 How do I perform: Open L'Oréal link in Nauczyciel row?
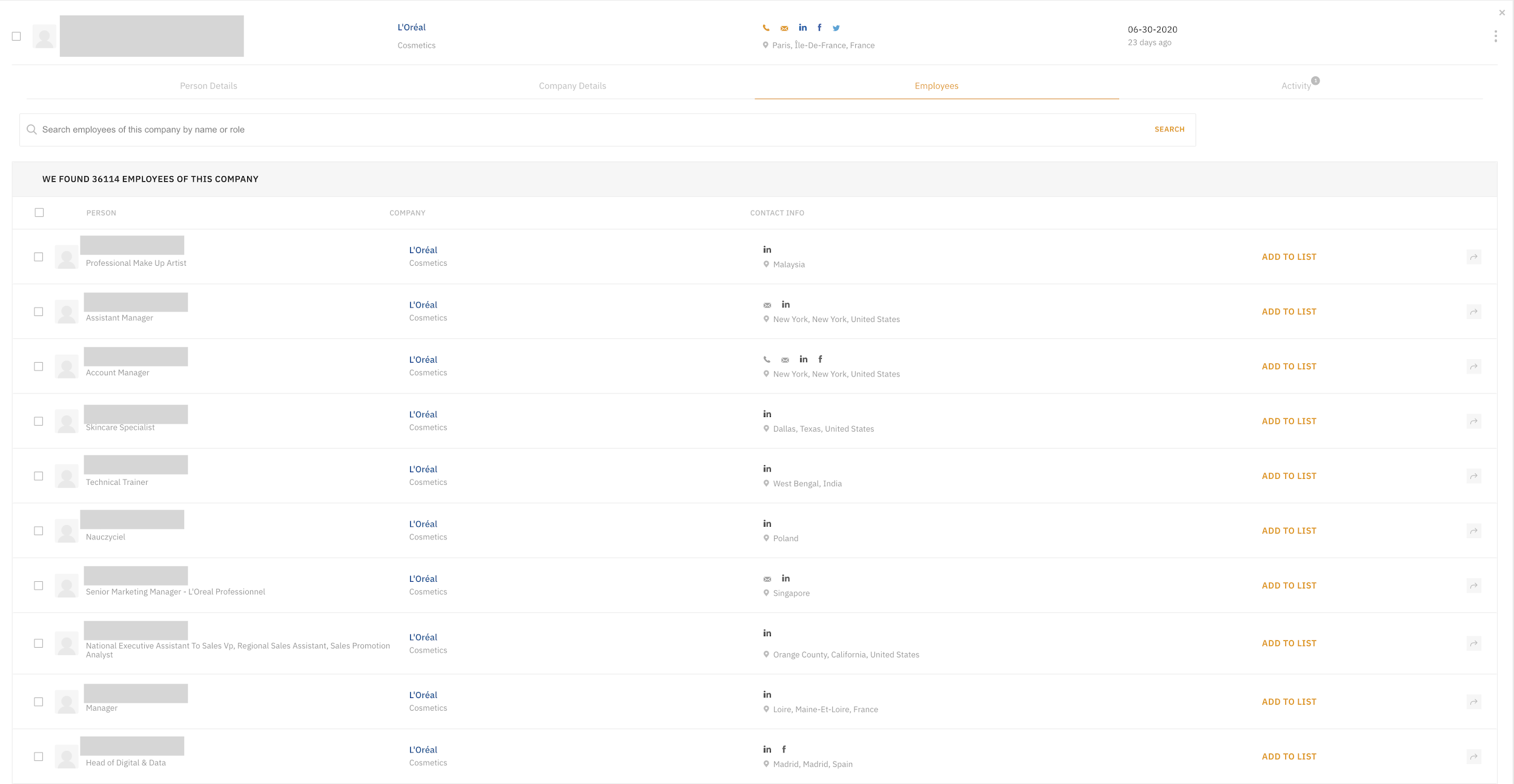click(423, 524)
